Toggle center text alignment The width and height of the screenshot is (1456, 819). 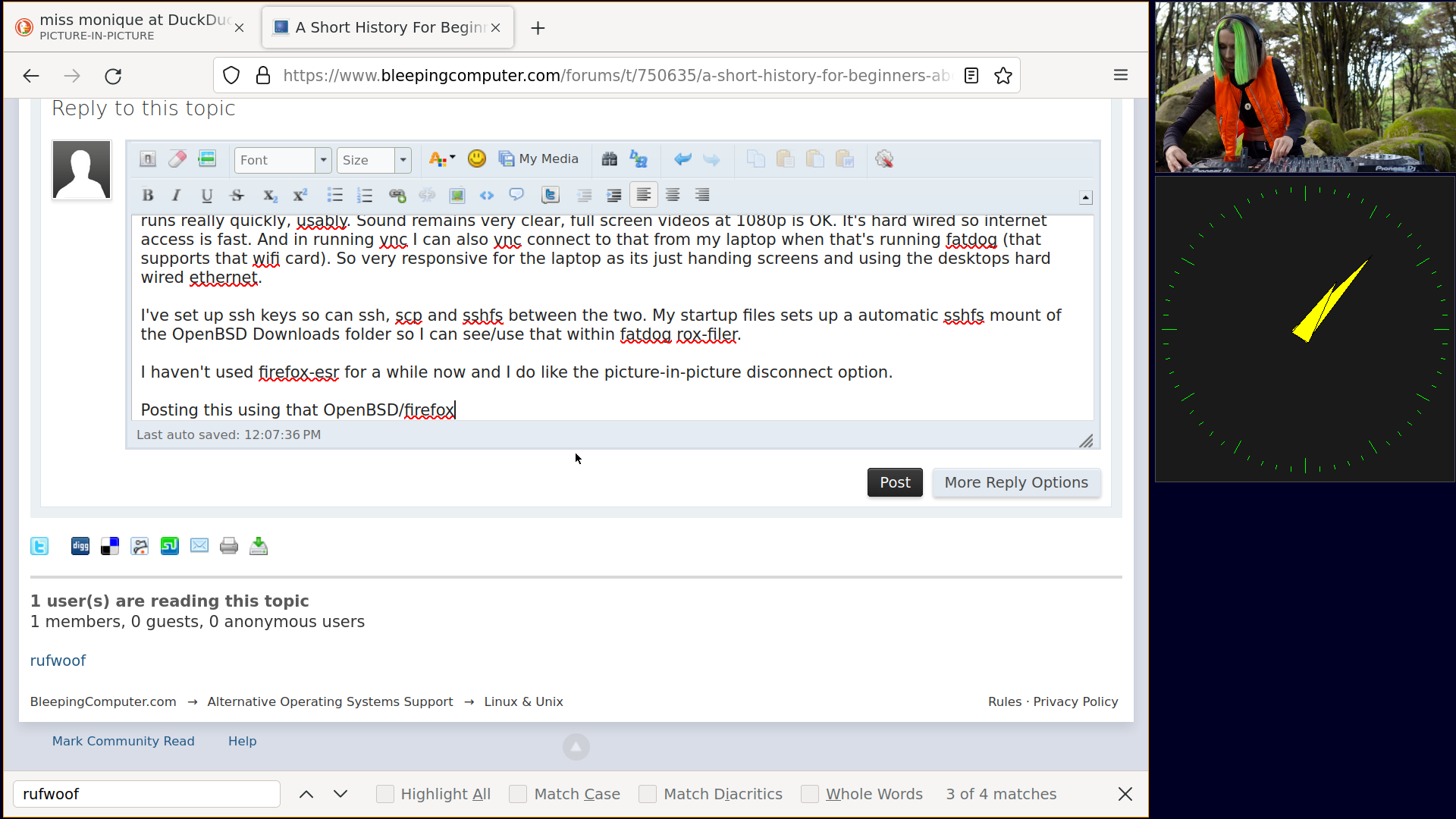tap(673, 195)
